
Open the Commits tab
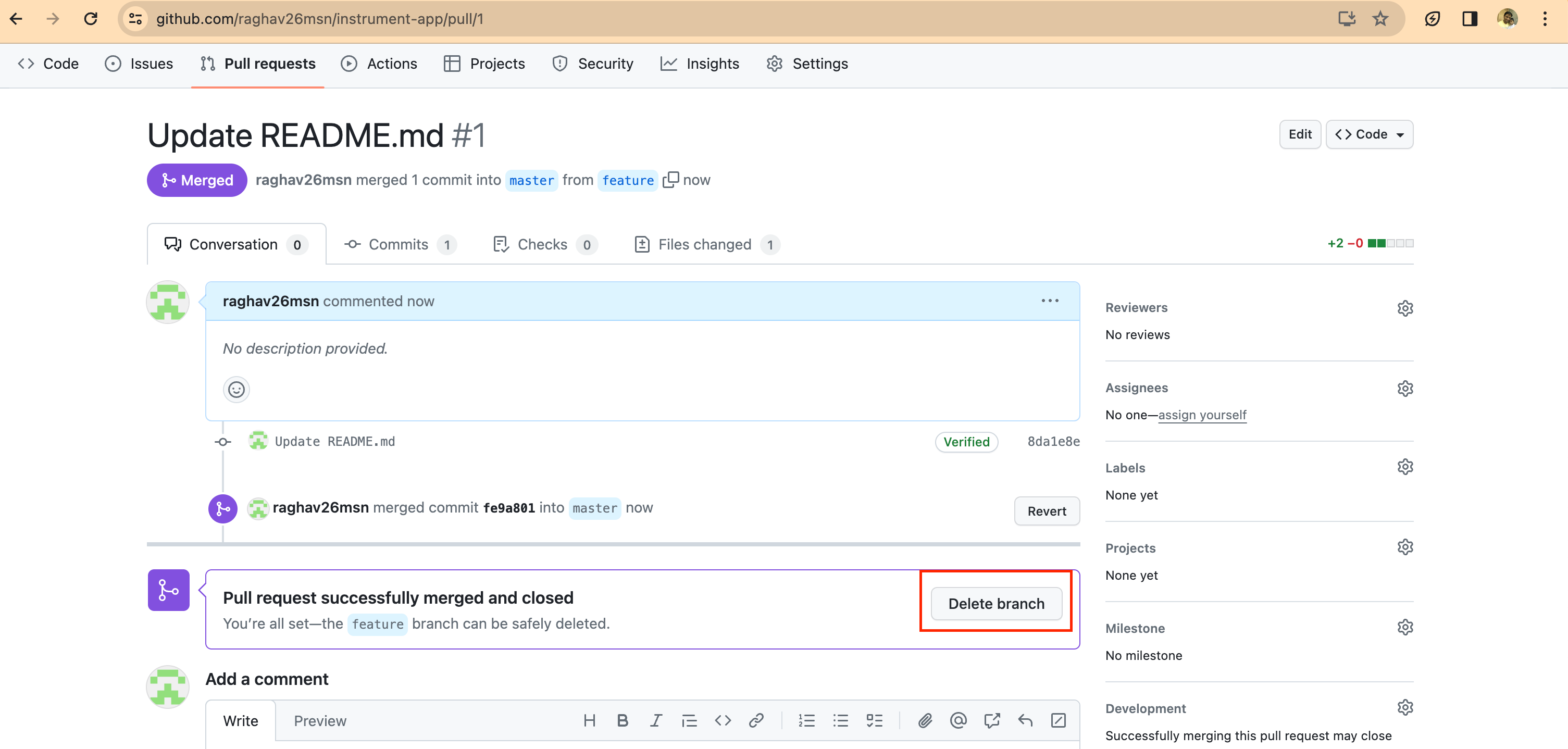(x=400, y=245)
